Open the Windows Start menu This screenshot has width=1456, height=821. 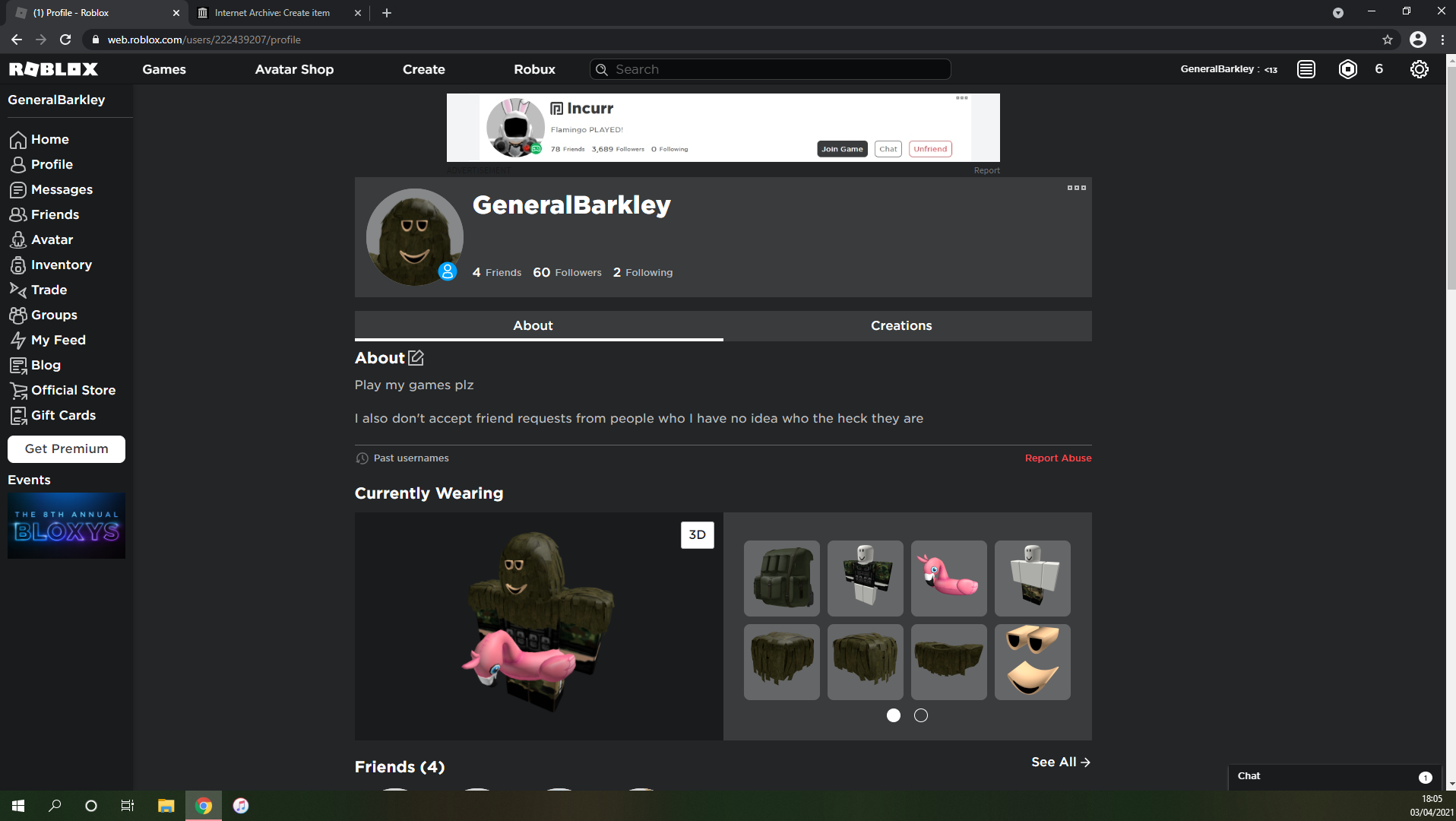[18, 806]
